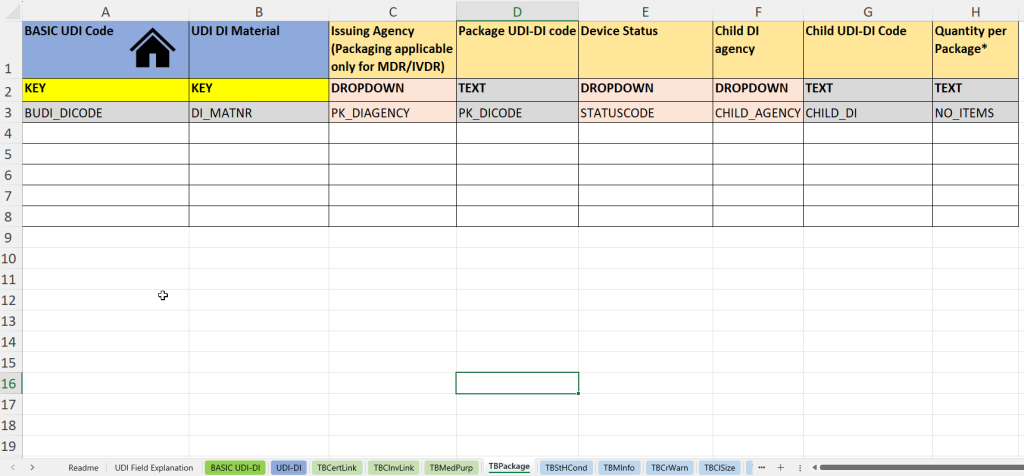Click the PK_DIAGENCY cell in row 3

point(392,112)
